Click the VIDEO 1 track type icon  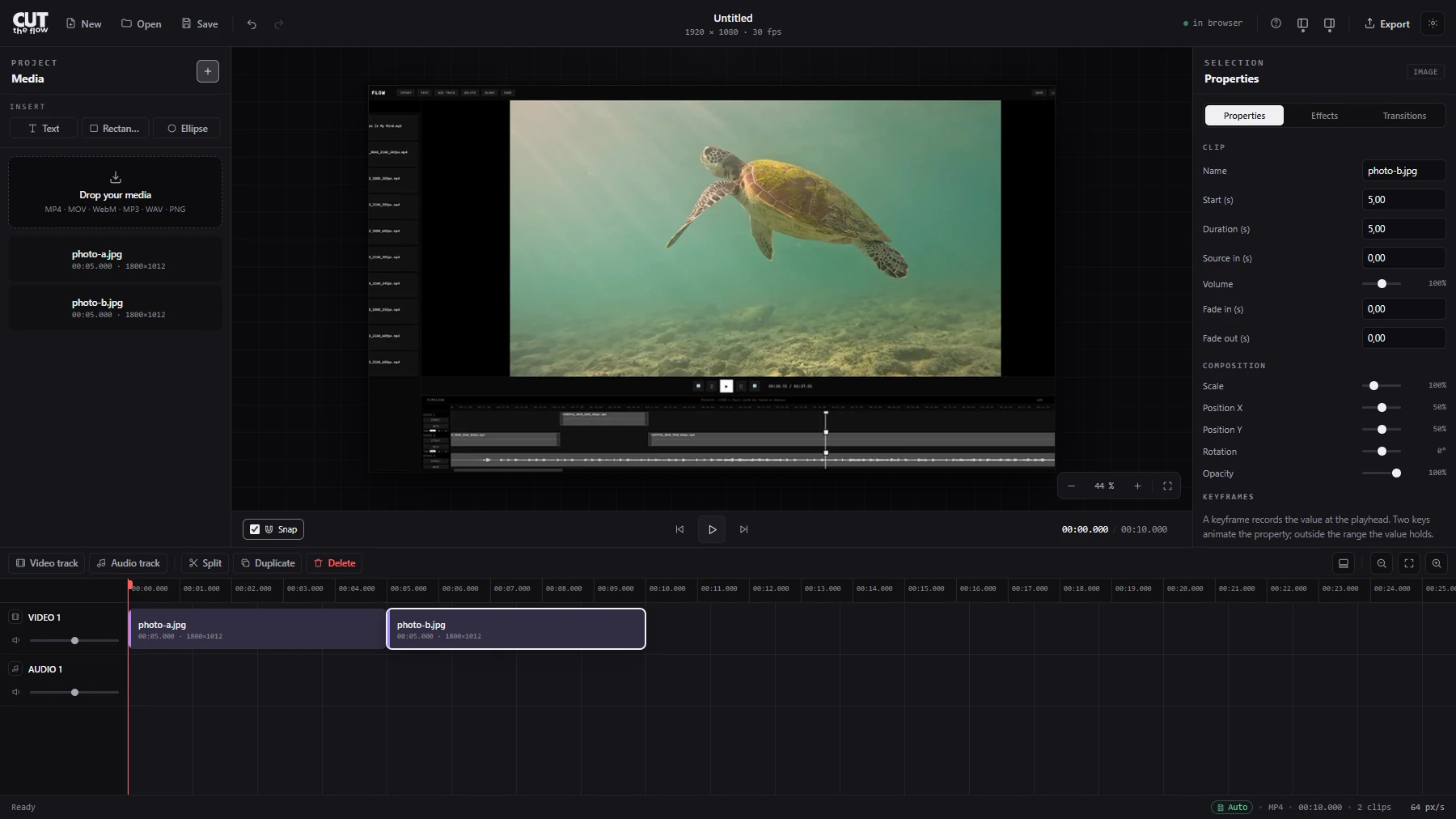click(15, 617)
